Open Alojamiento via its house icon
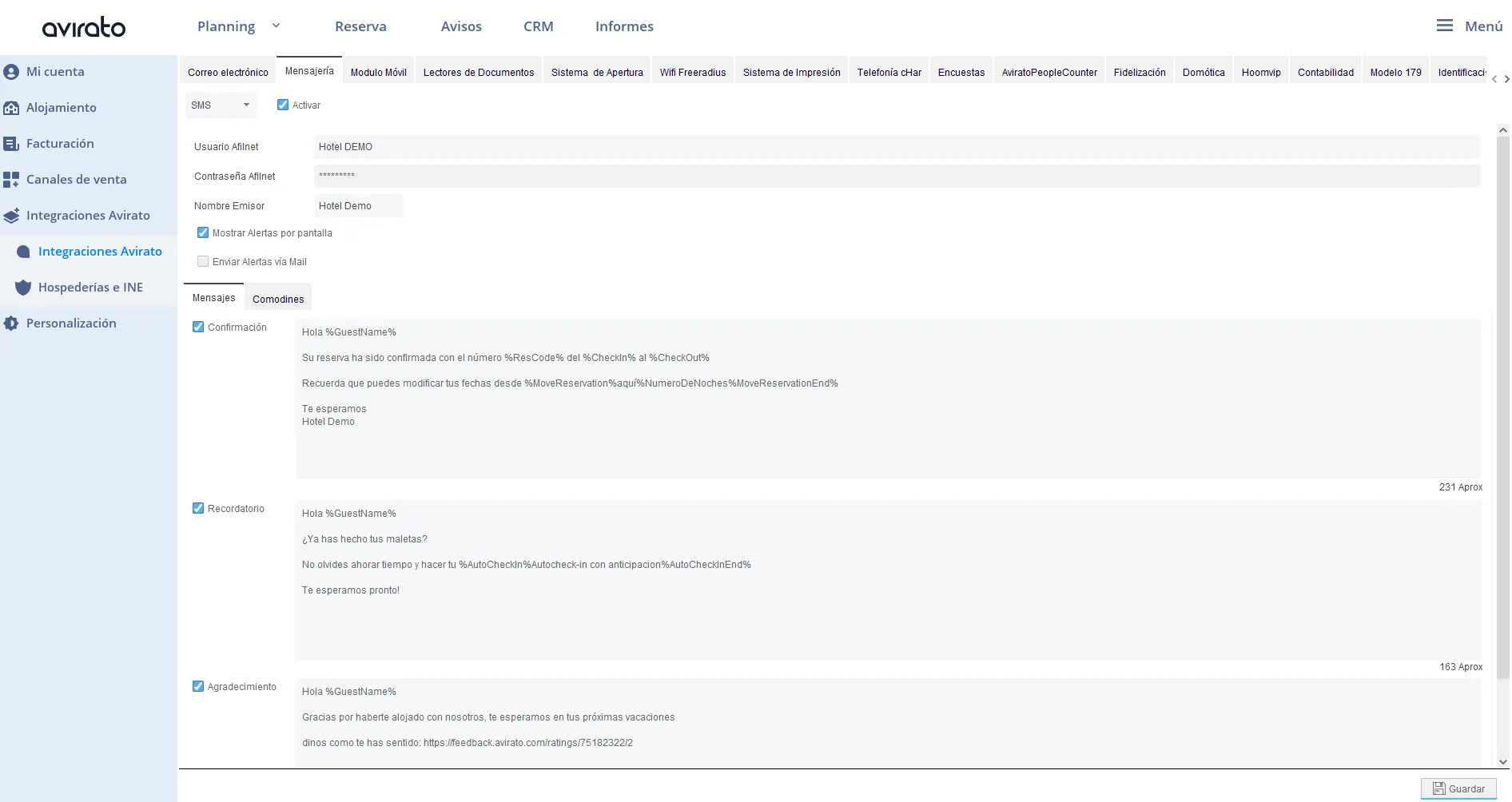The height and width of the screenshot is (802, 1512). point(11,108)
